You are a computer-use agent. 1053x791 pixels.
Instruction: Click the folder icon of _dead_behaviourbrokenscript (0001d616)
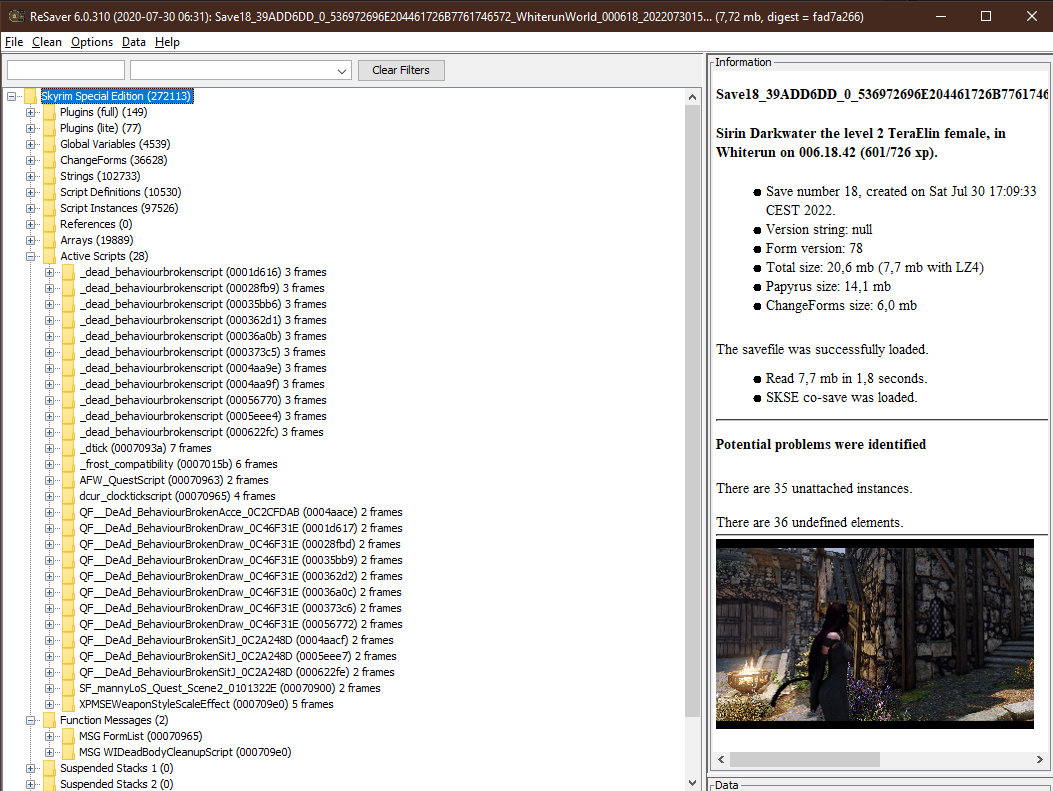click(x=68, y=272)
